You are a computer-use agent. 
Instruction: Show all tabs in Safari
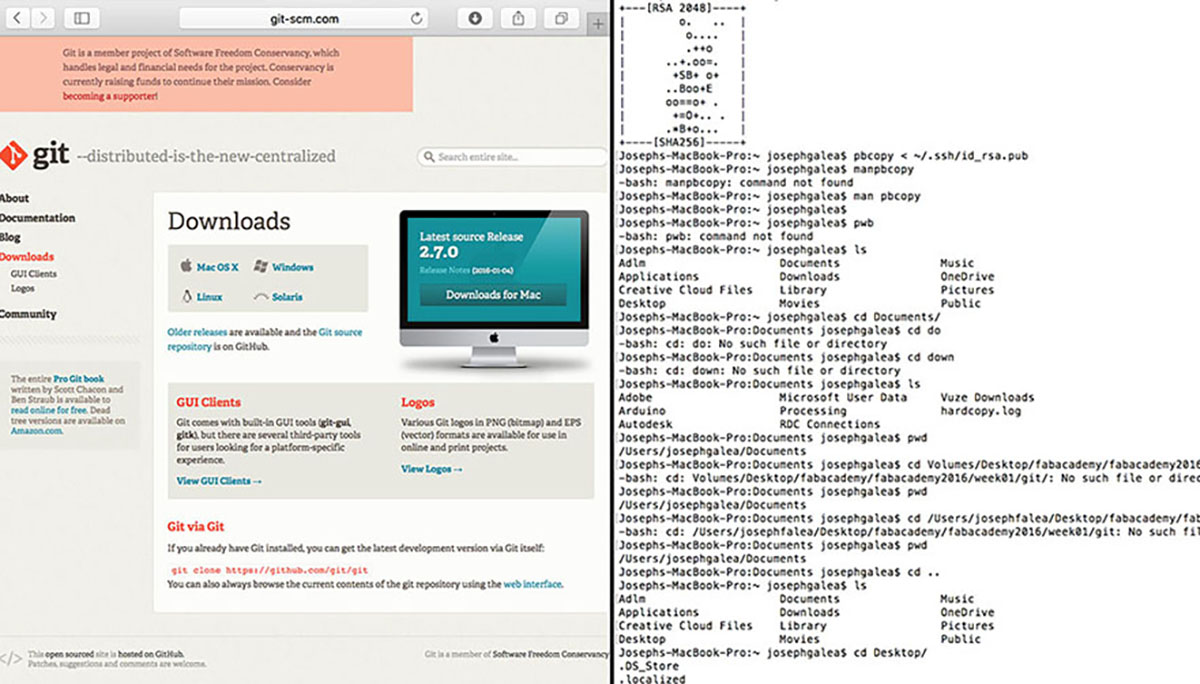pos(561,18)
